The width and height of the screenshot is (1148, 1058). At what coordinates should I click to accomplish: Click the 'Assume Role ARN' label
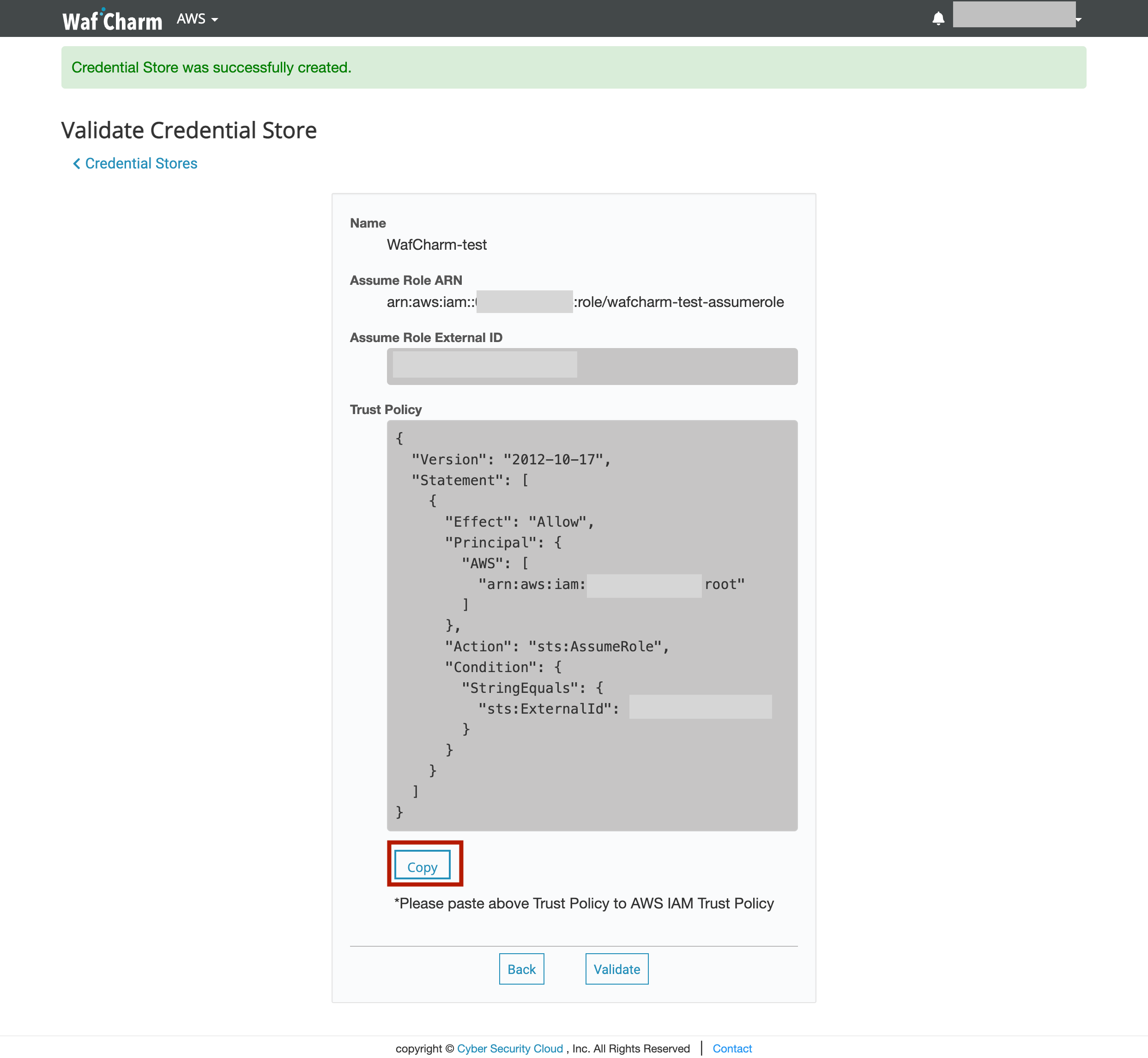406,281
